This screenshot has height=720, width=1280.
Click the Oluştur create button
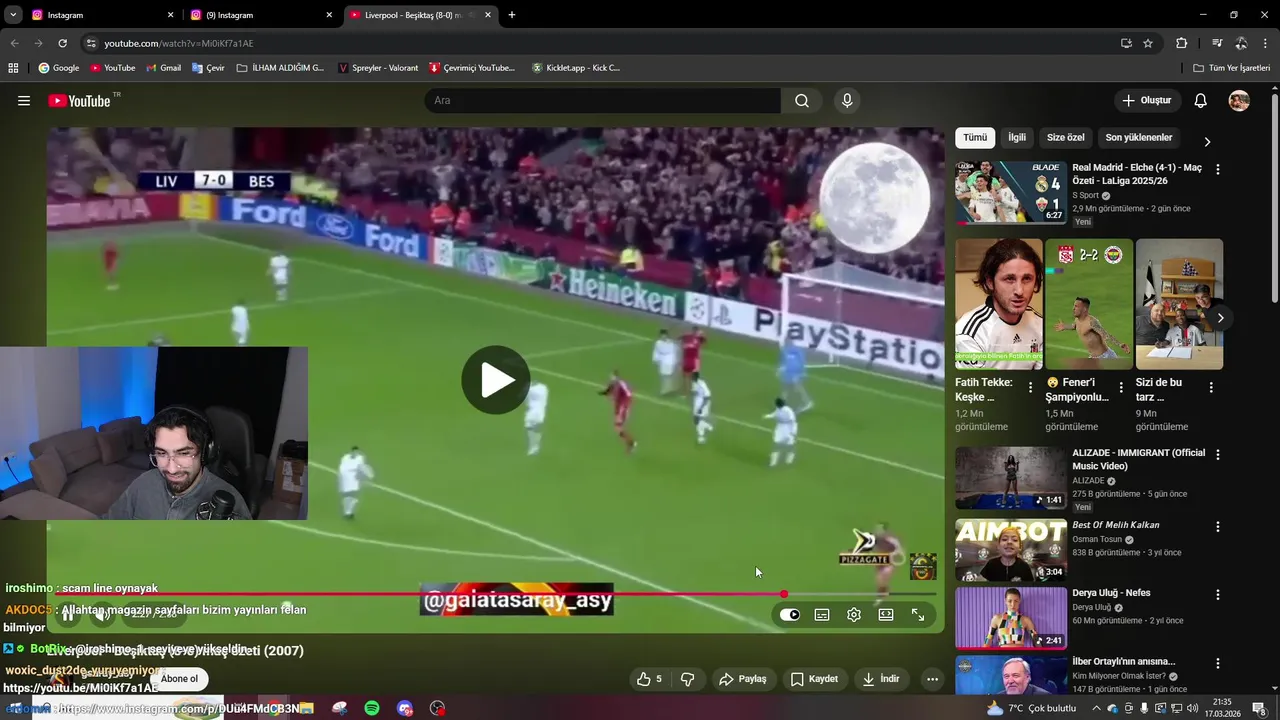[x=1147, y=101]
